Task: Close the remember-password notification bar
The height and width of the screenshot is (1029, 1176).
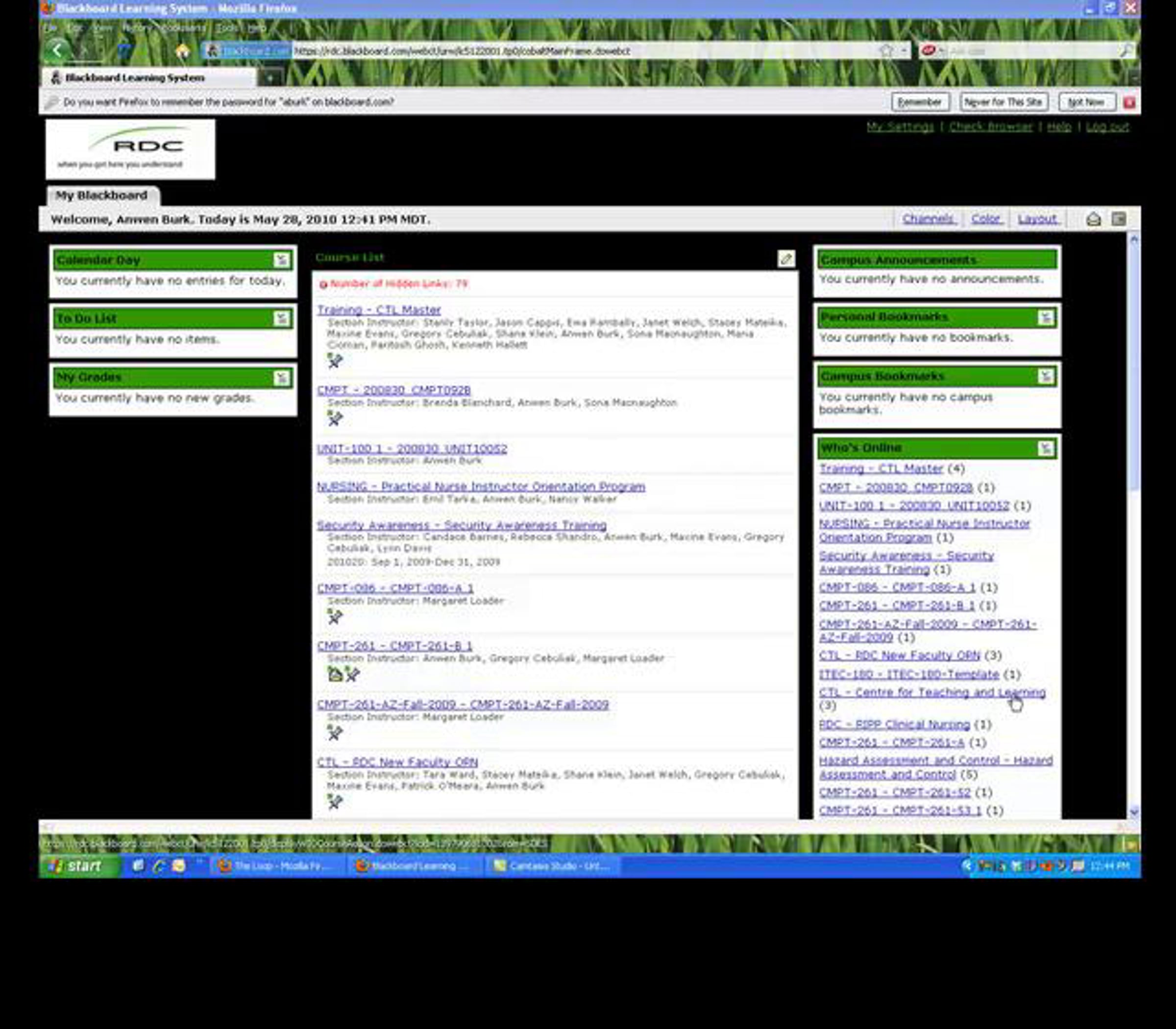Action: pyautogui.click(x=1129, y=102)
